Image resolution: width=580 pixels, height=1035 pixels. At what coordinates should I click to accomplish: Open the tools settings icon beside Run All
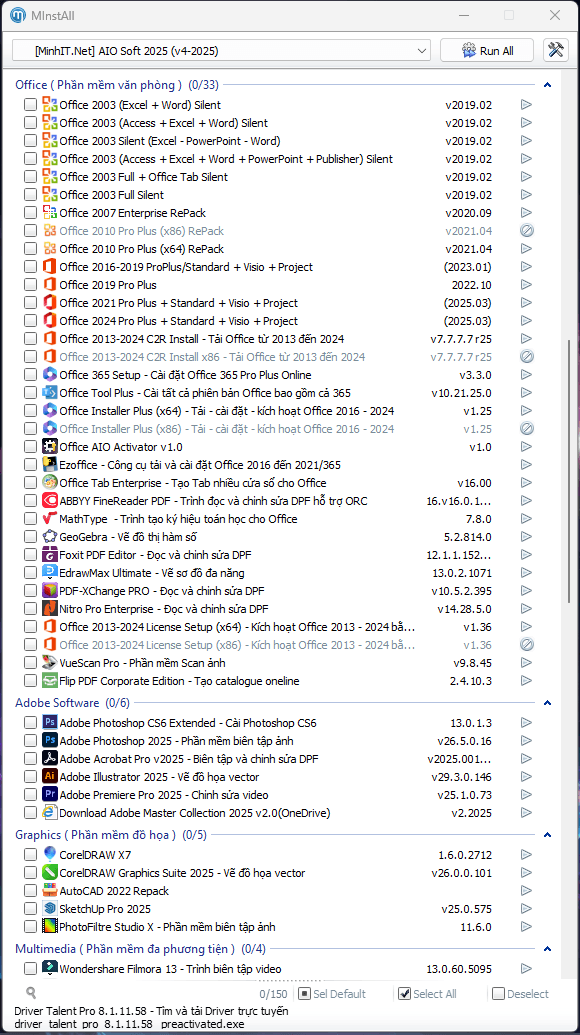pos(556,50)
